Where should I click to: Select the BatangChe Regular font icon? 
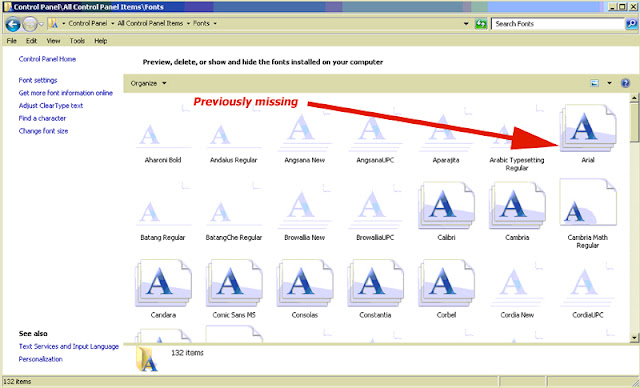pyautogui.click(x=233, y=205)
